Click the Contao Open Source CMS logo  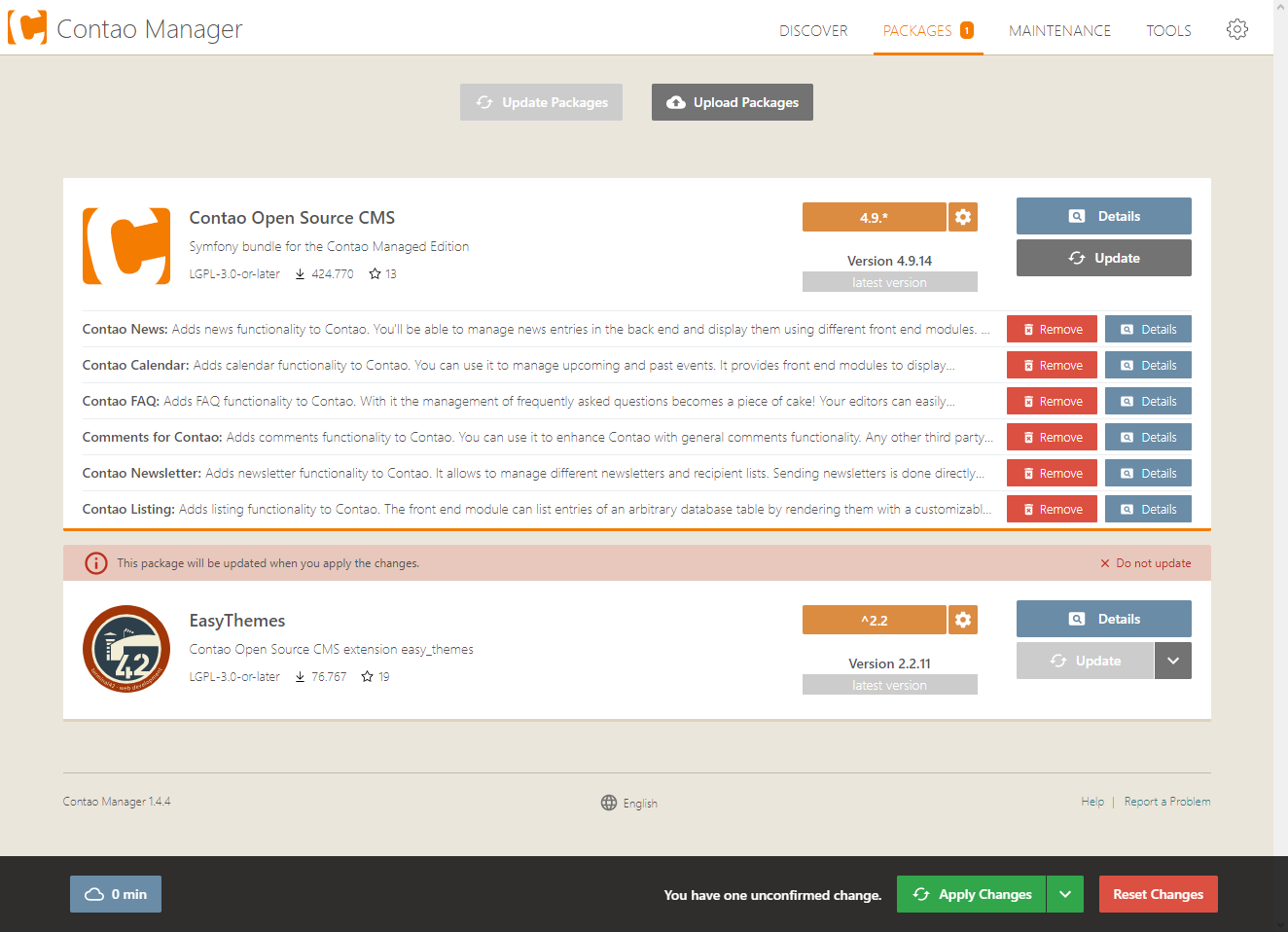click(126, 246)
